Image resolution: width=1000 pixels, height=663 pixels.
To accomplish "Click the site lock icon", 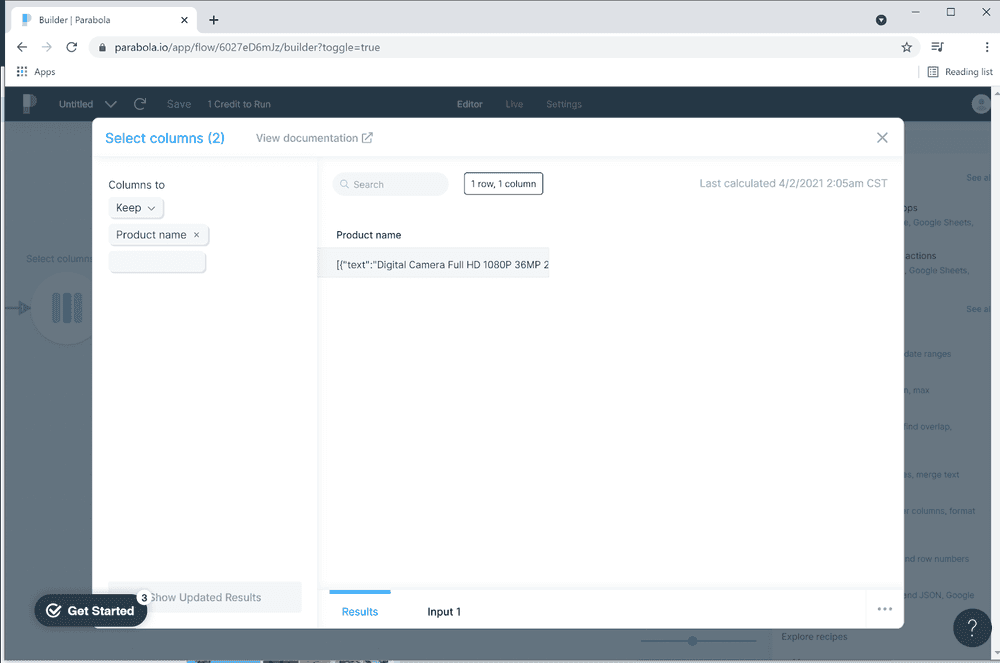I will click(x=101, y=47).
